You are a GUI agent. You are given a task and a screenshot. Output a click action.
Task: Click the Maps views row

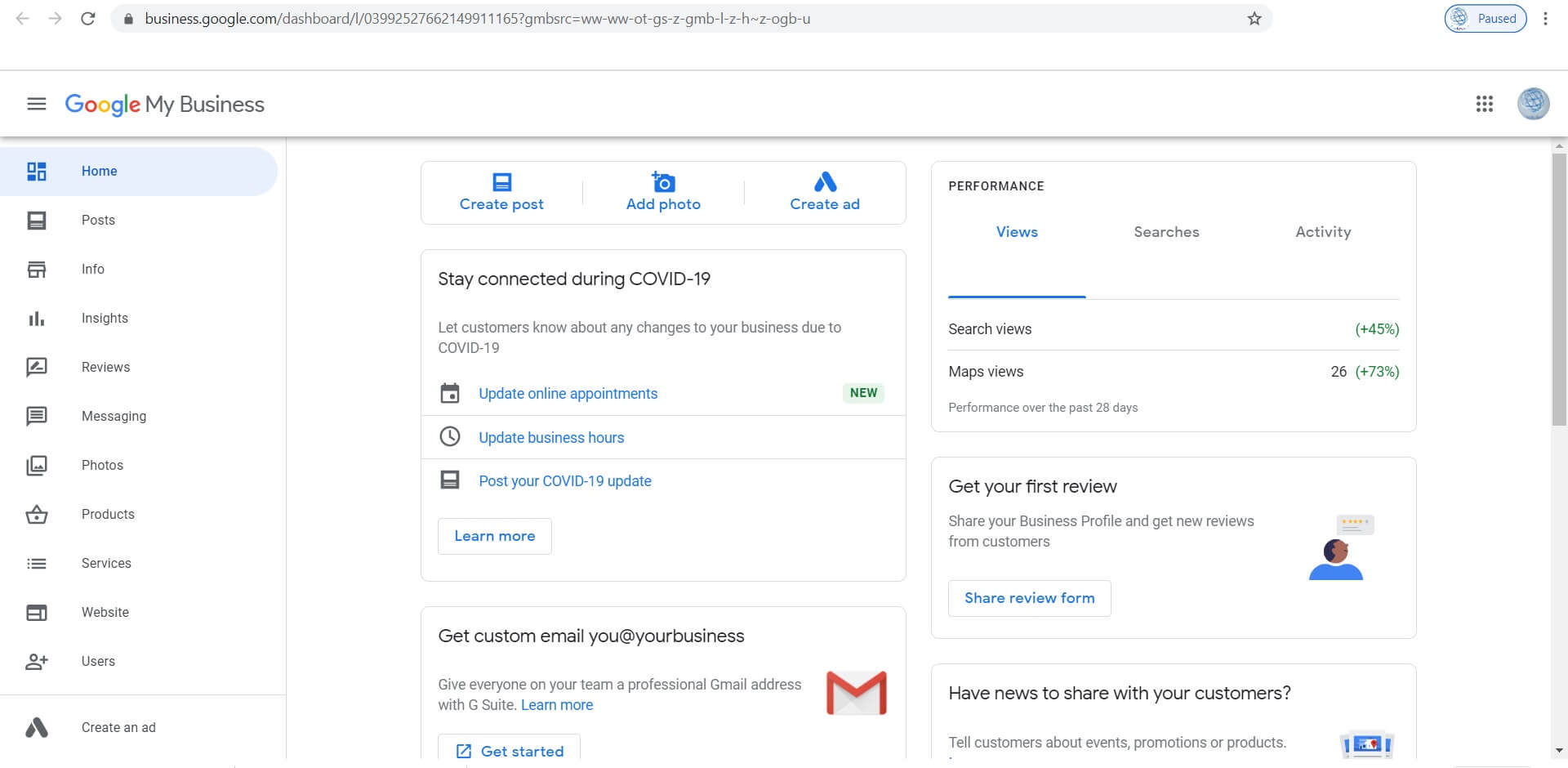[x=1174, y=372]
